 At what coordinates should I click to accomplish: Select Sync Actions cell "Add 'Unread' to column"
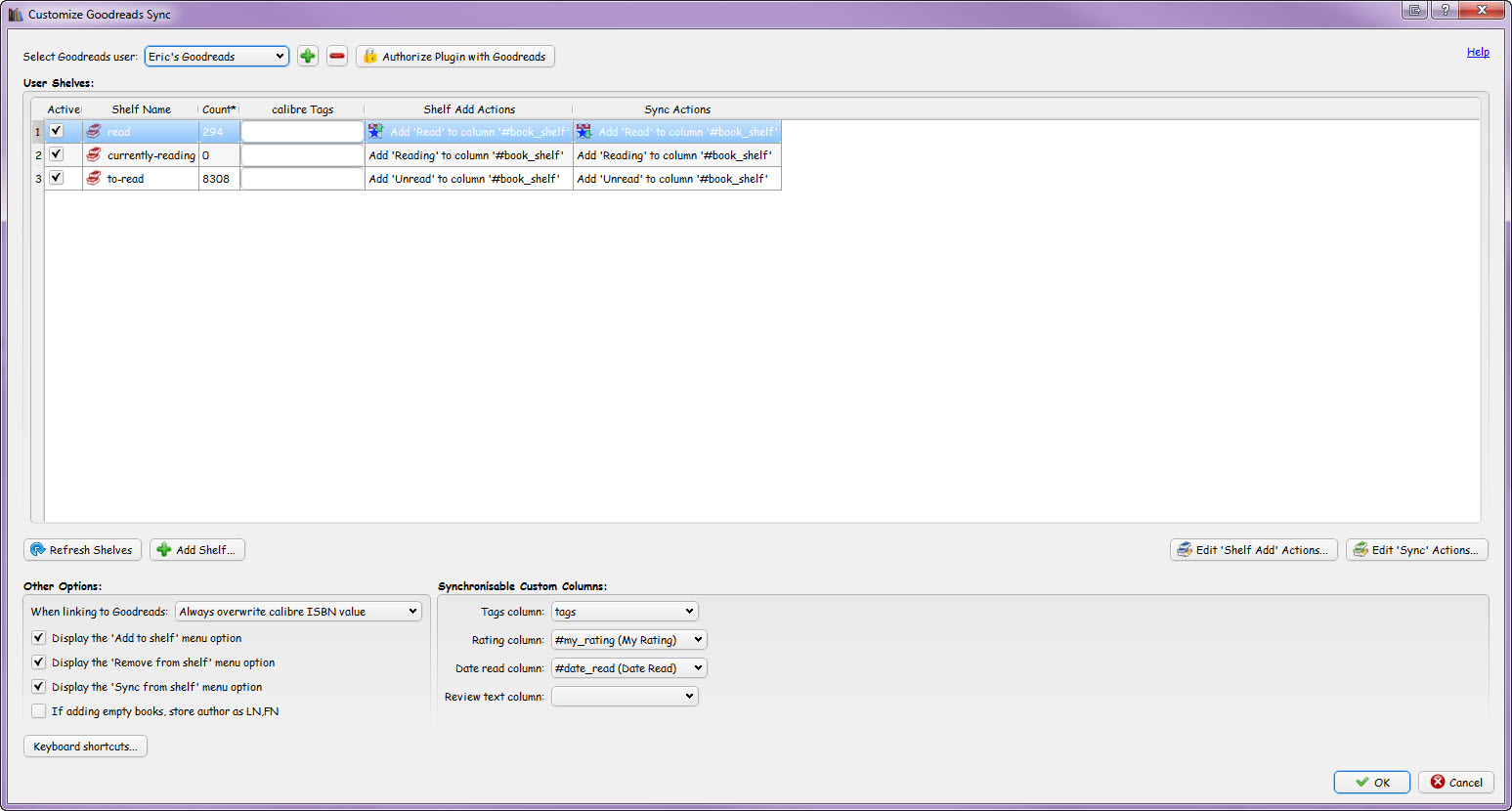677,179
